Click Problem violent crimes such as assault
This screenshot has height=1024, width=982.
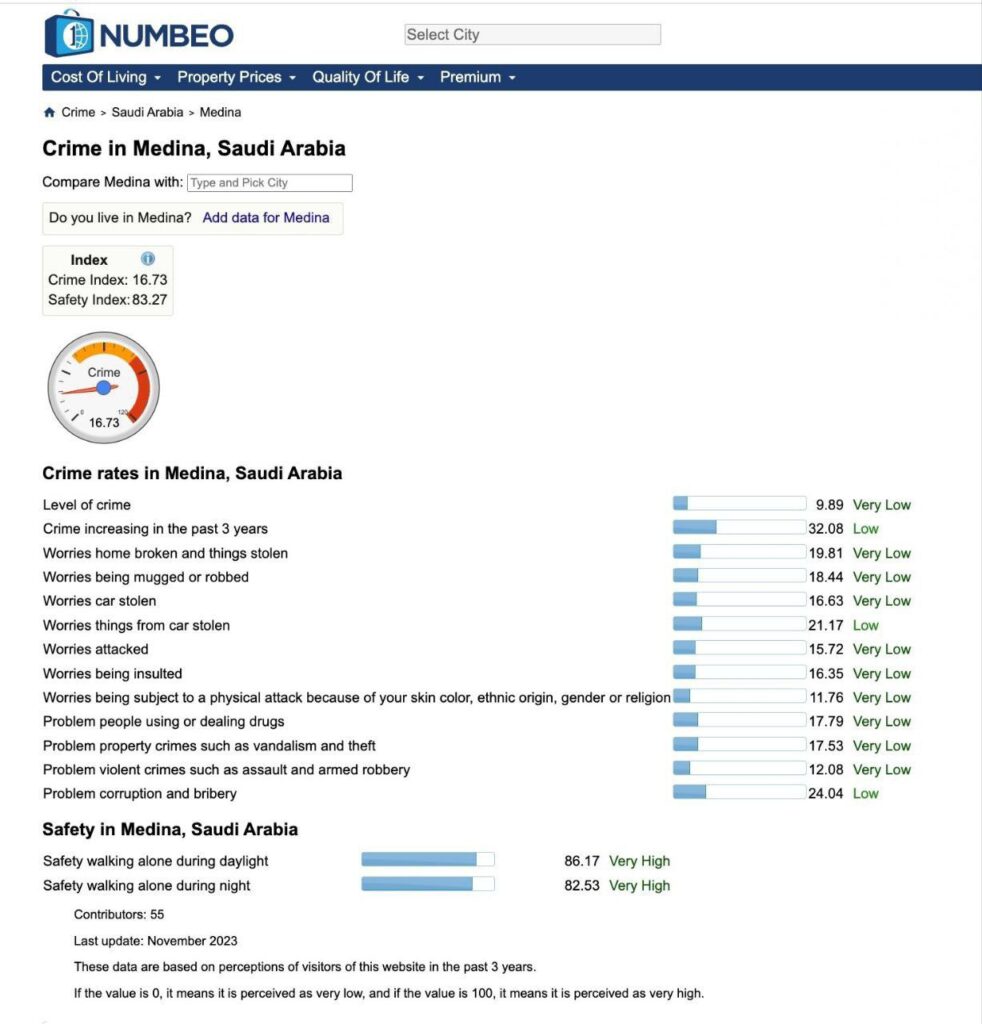tap(227, 770)
